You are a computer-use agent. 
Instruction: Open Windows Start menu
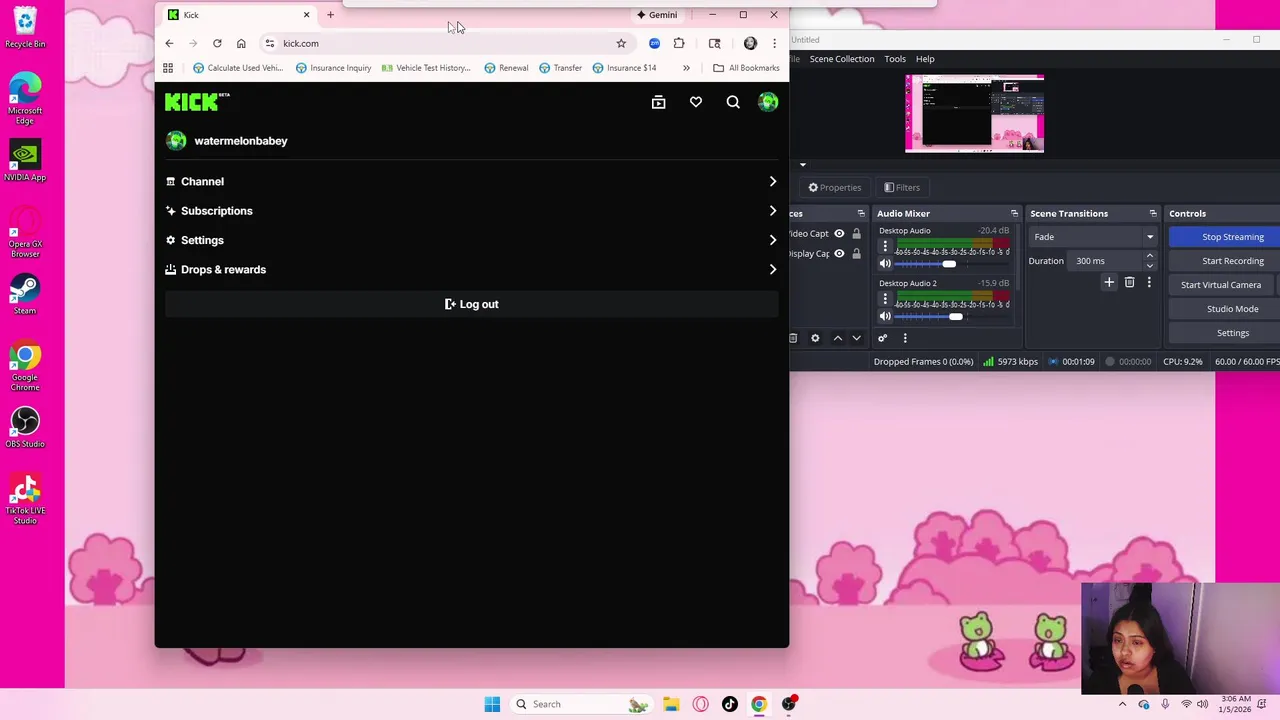pos(492,704)
